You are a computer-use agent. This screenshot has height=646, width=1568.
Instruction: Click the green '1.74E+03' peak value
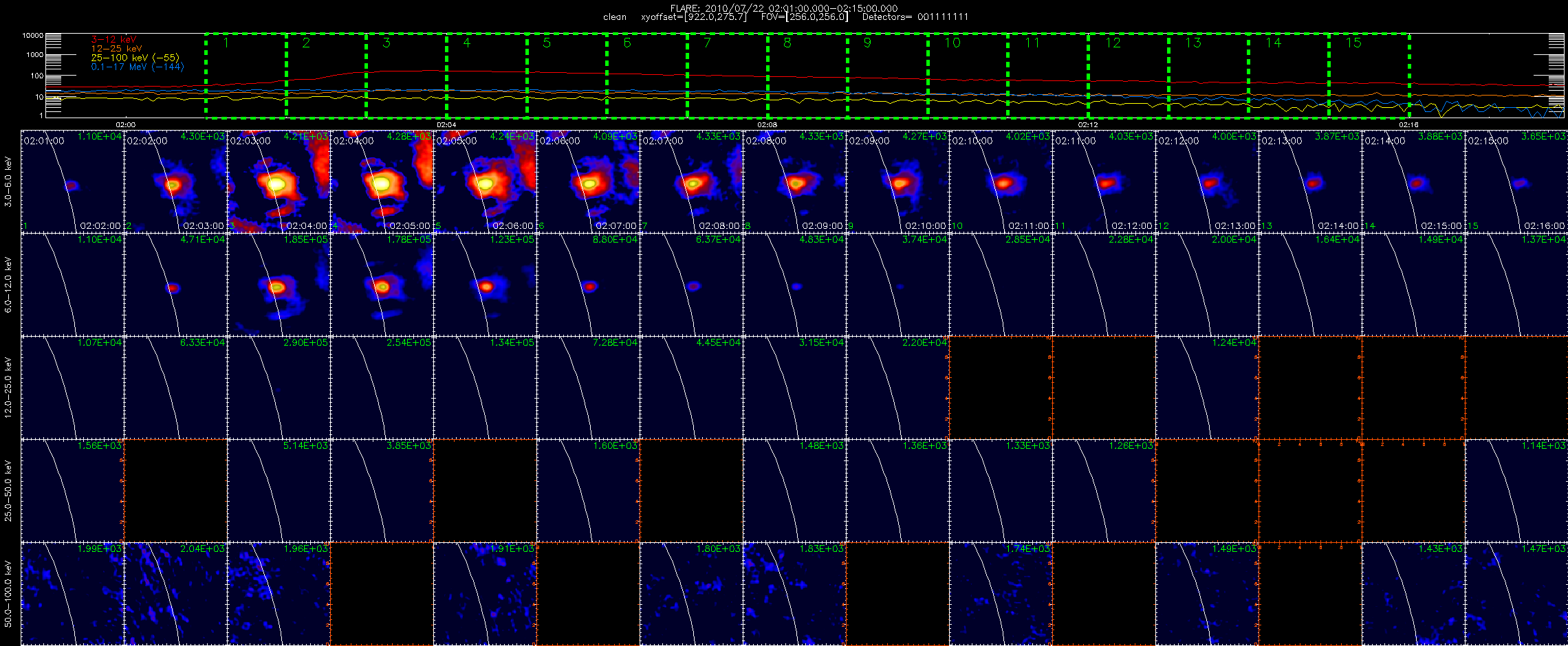tap(1028, 548)
